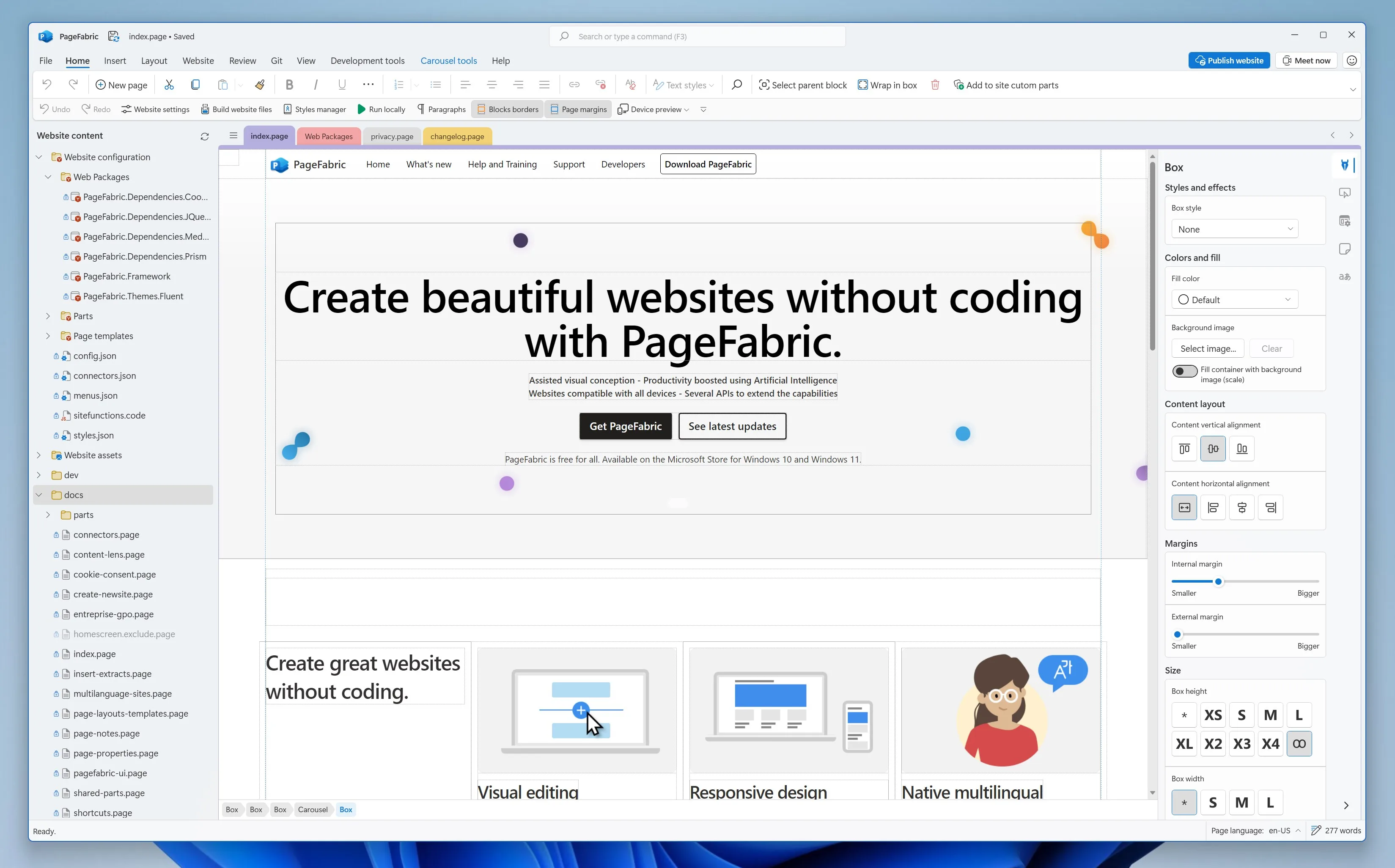Switch to the Web Packages tab
1395x868 pixels.
(329, 136)
